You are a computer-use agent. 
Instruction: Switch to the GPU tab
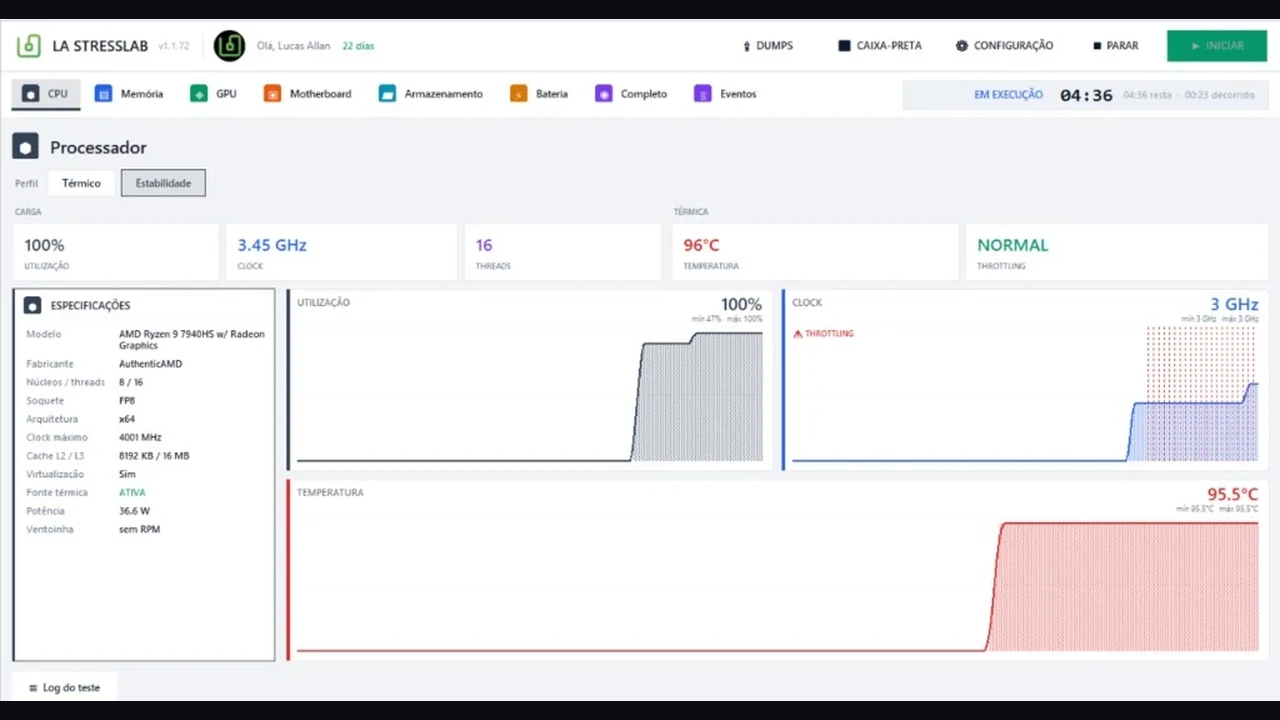[214, 94]
